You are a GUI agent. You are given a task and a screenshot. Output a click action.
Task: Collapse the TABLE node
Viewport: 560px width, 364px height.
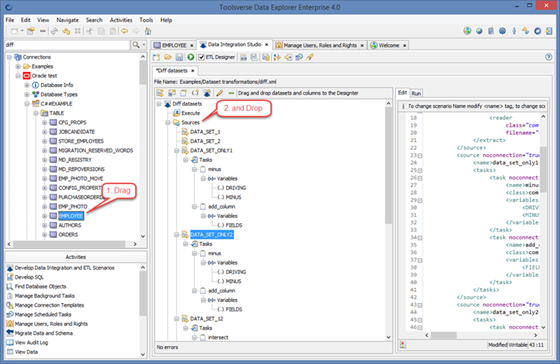pyautogui.click(x=36, y=113)
